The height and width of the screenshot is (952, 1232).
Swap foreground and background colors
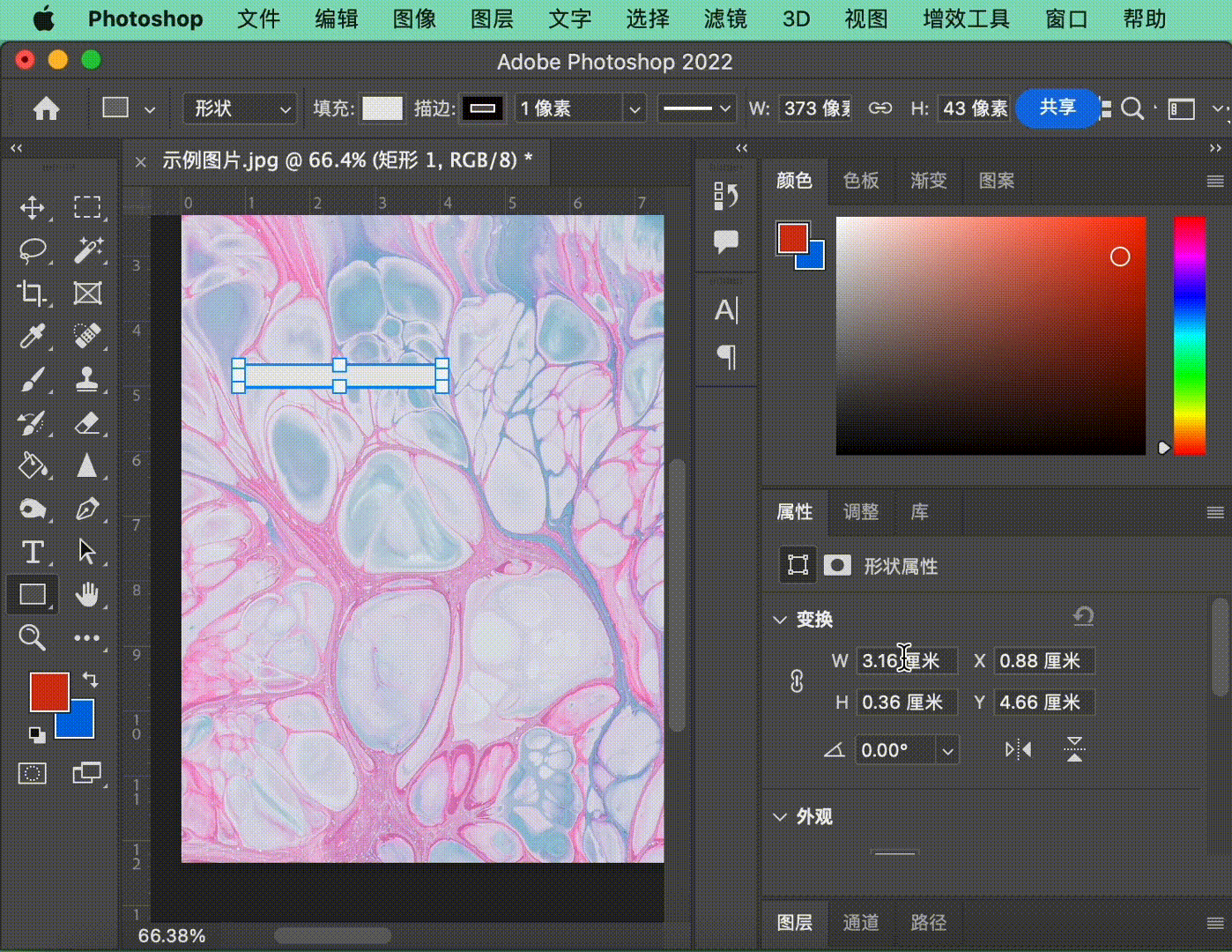tap(90, 680)
